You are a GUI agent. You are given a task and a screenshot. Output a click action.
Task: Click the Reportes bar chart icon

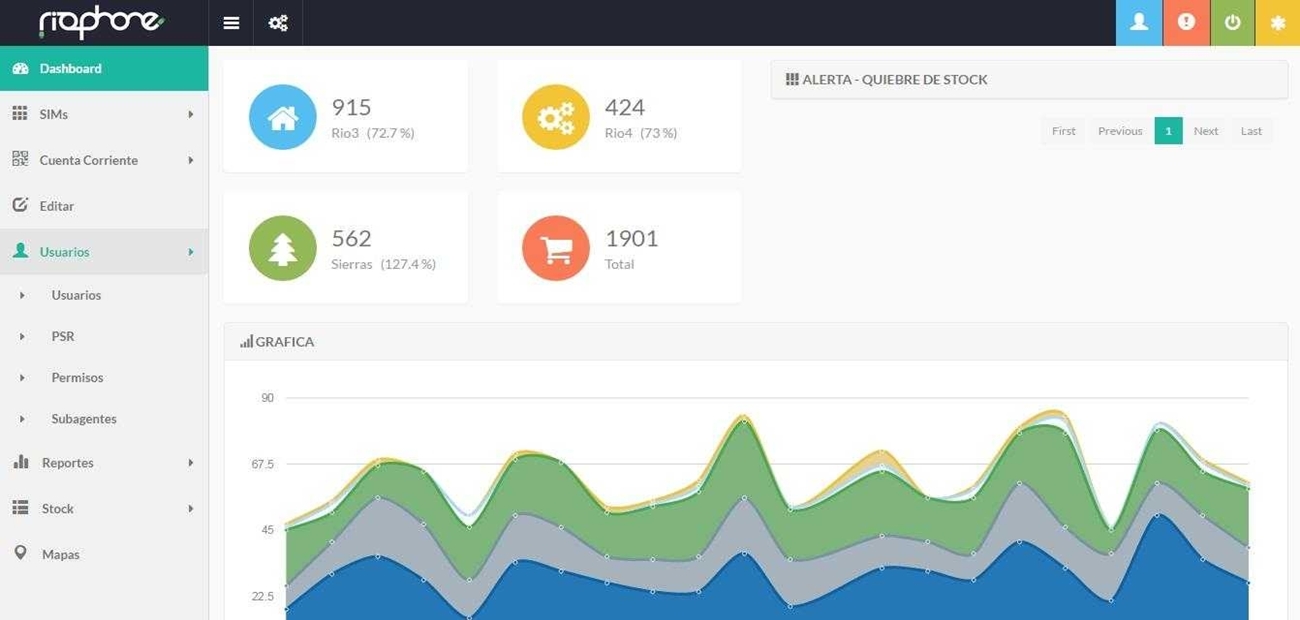tap(20, 462)
